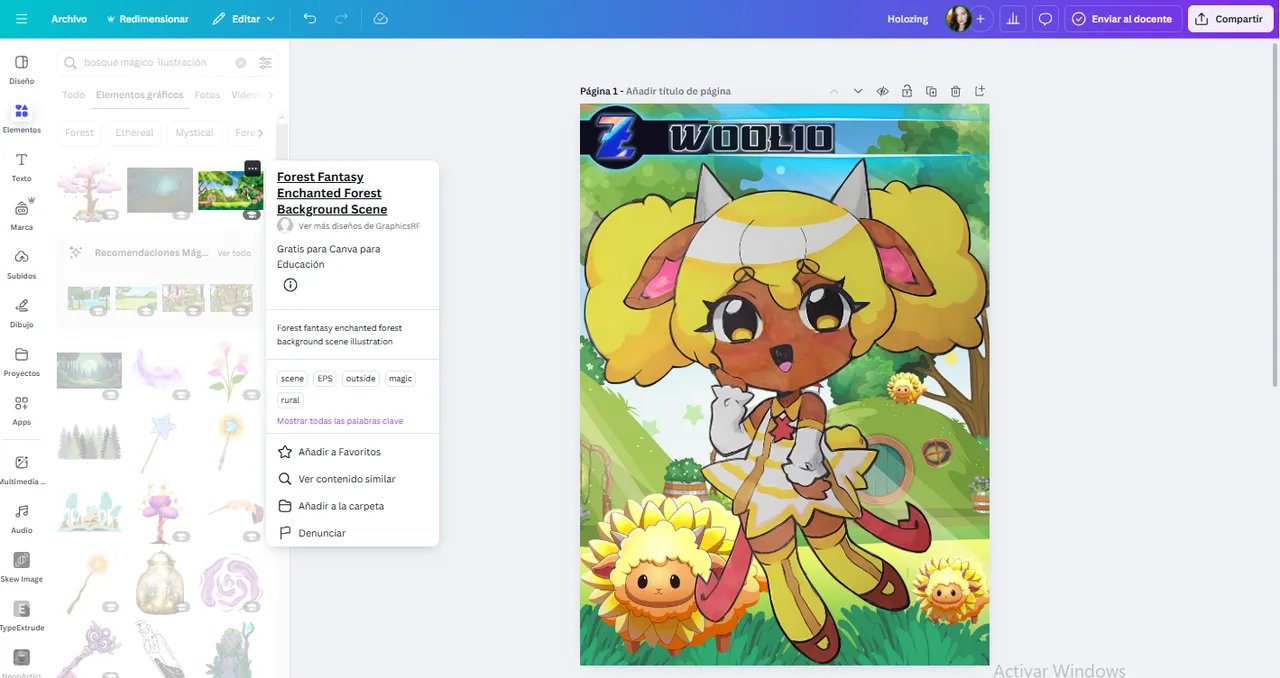Image resolution: width=1280 pixels, height=678 pixels.
Task: Check cloud save status icon
Action: pos(380,19)
